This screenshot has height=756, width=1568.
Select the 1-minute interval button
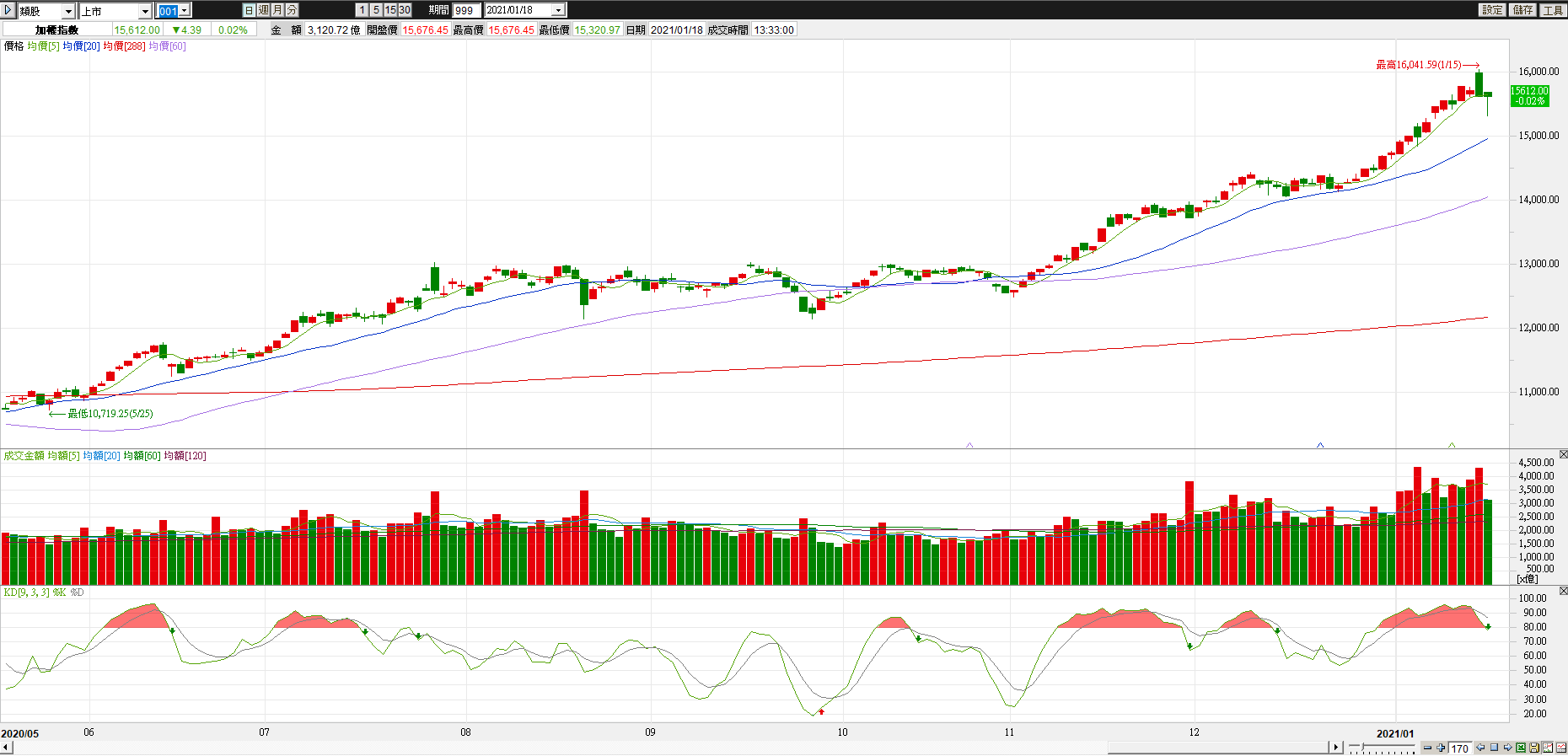(362, 10)
